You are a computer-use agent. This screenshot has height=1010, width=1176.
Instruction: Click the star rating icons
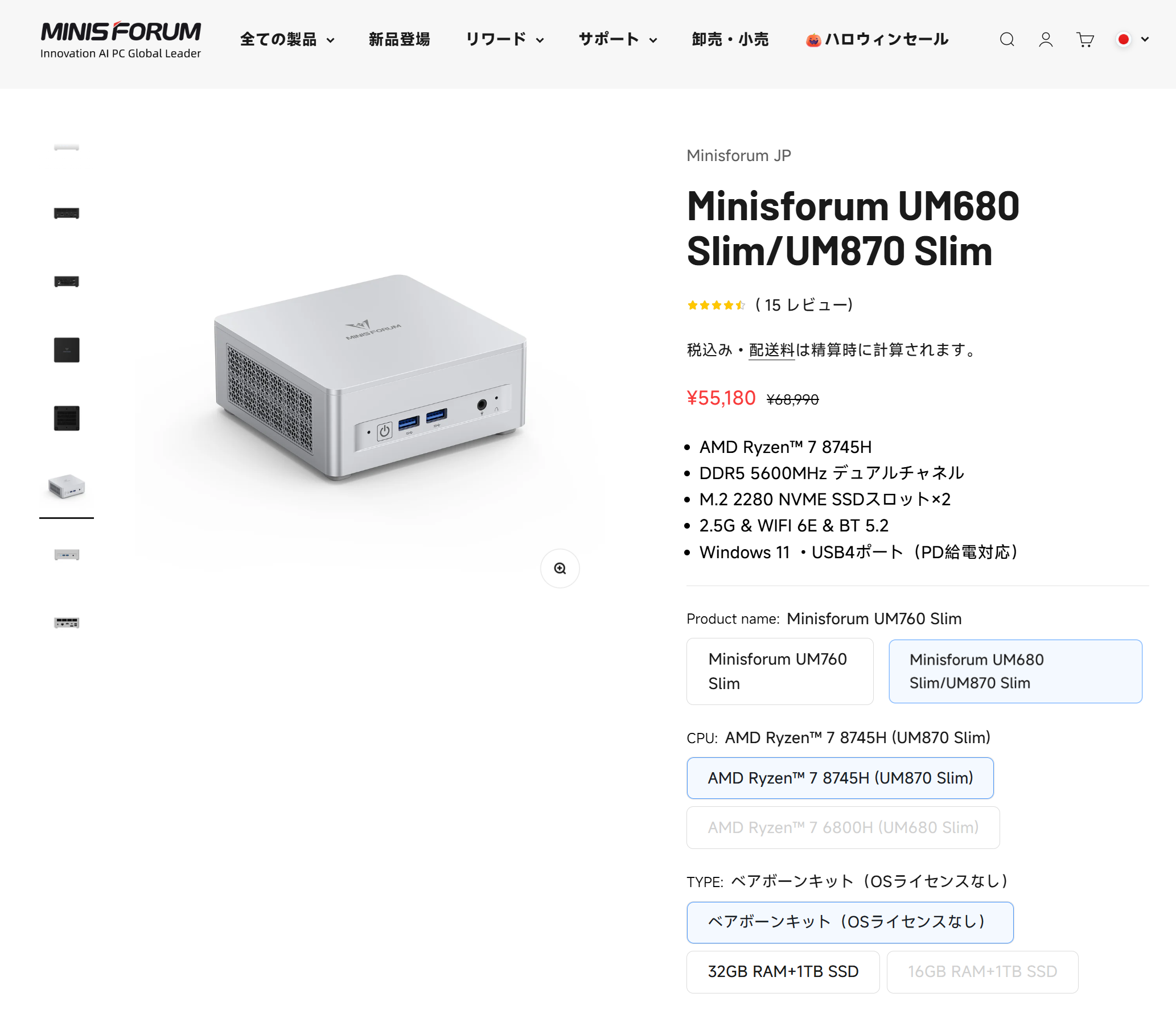(716, 306)
